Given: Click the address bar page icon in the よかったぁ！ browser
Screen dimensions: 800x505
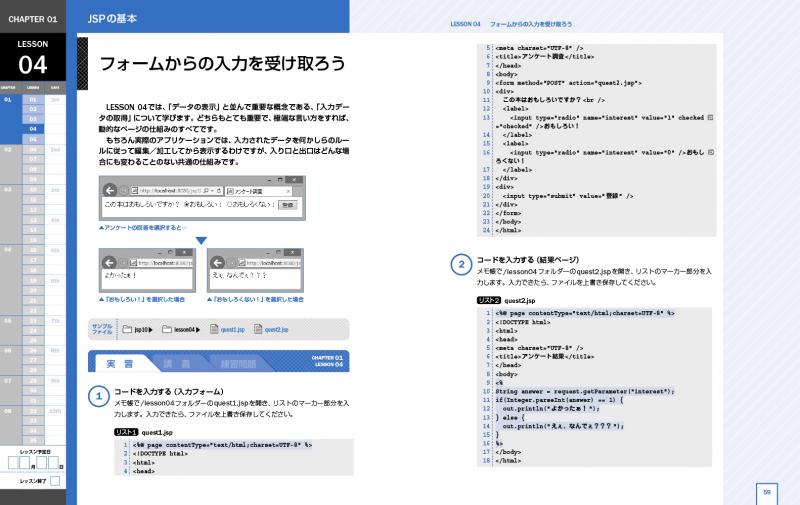Looking at the screenshot, I should click(133, 263).
